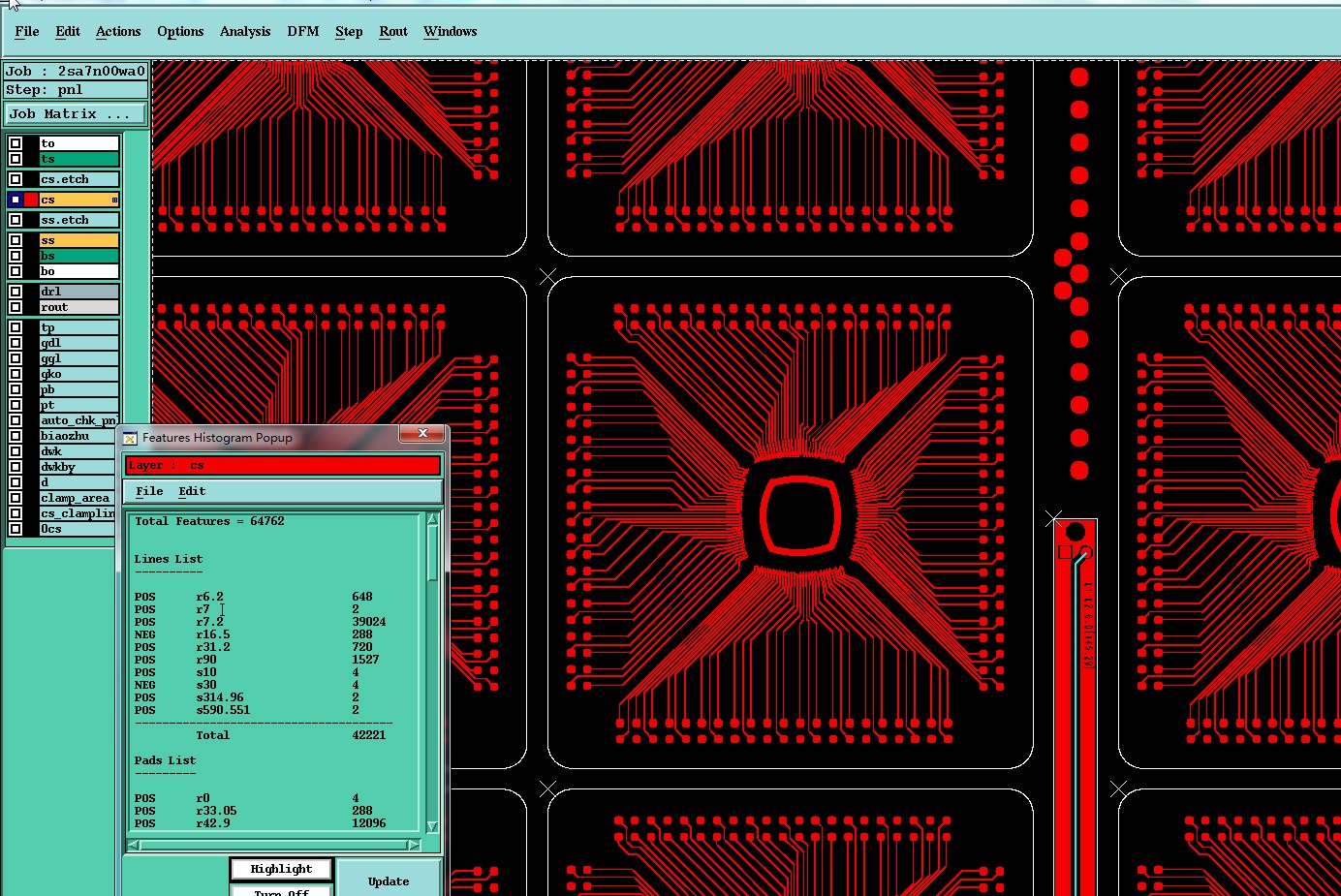The height and width of the screenshot is (896, 1341).
Task: Click histogram vertical scrollbar down arrow
Action: click(x=432, y=827)
